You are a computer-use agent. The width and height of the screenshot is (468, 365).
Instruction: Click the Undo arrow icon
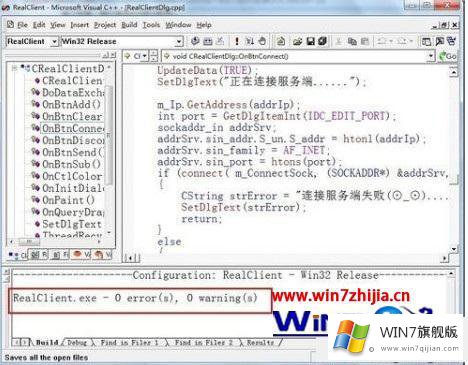click(x=382, y=41)
